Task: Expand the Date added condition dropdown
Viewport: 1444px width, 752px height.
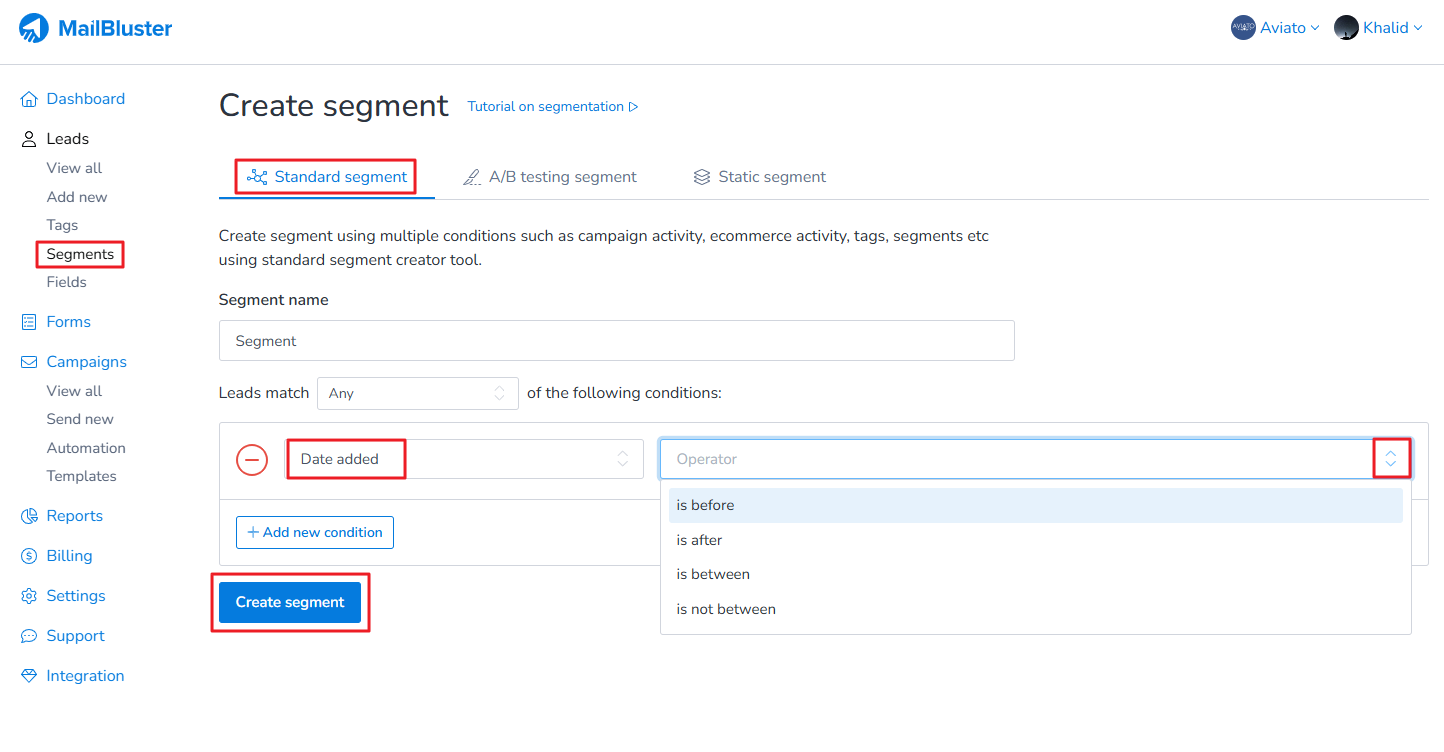Action: pos(465,459)
